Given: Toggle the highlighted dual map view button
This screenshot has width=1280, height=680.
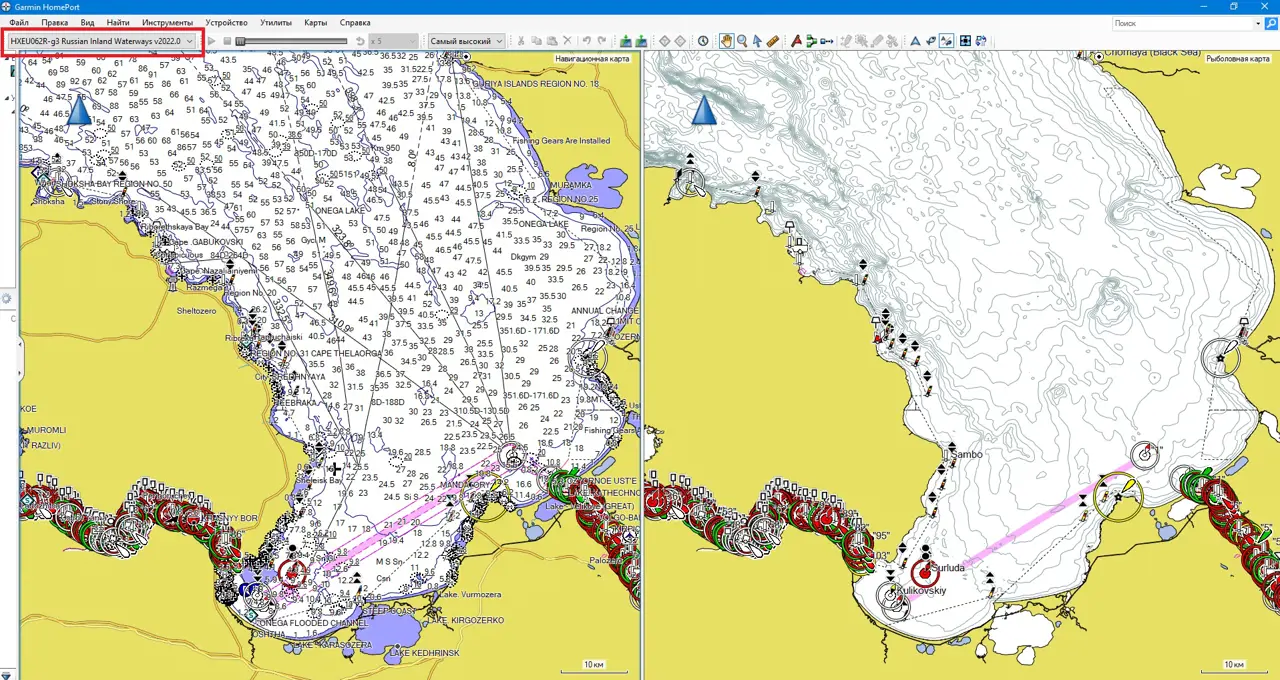Looking at the screenshot, I should (947, 41).
